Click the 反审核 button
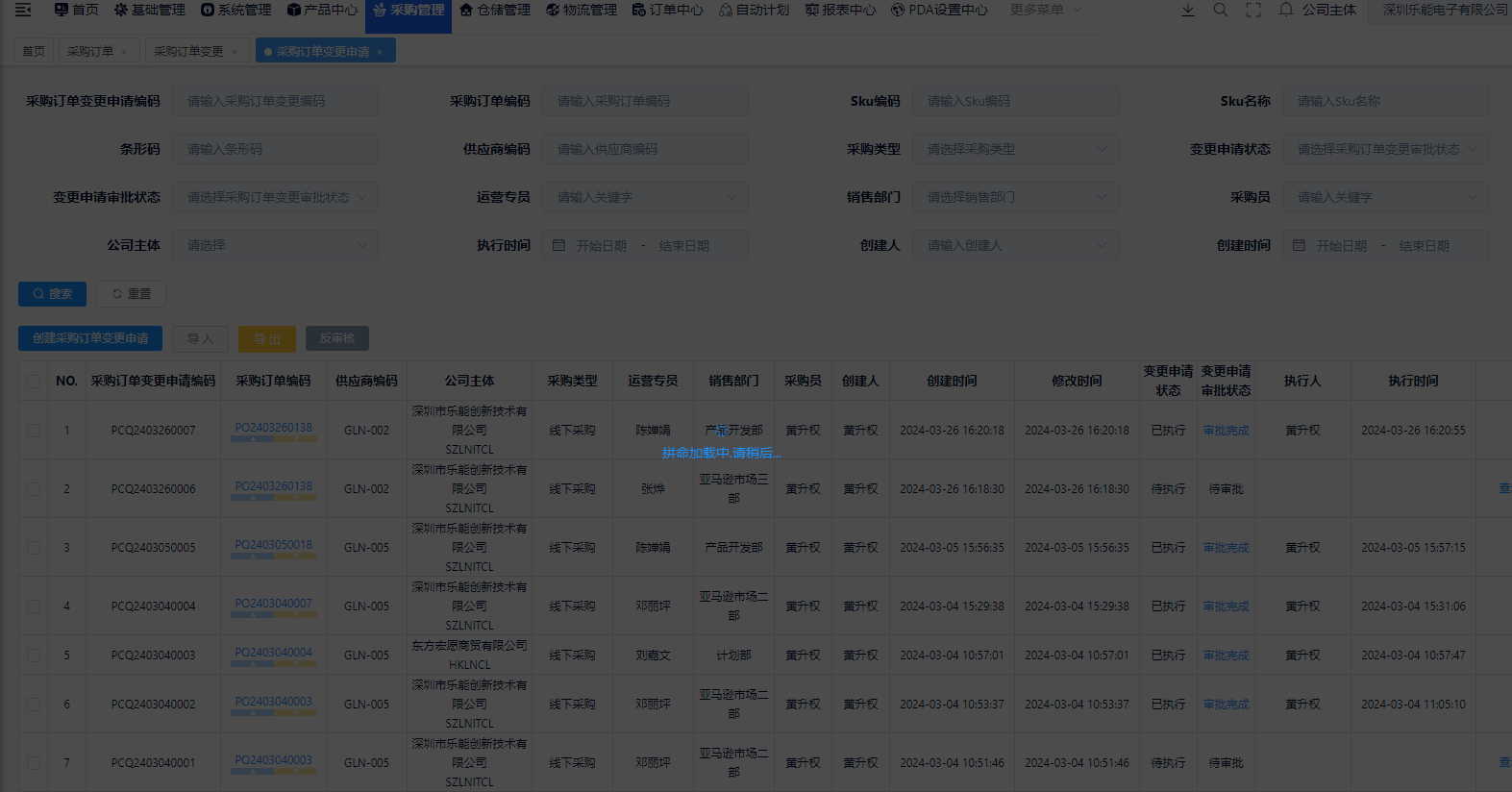1512x792 pixels. pyautogui.click(x=337, y=338)
